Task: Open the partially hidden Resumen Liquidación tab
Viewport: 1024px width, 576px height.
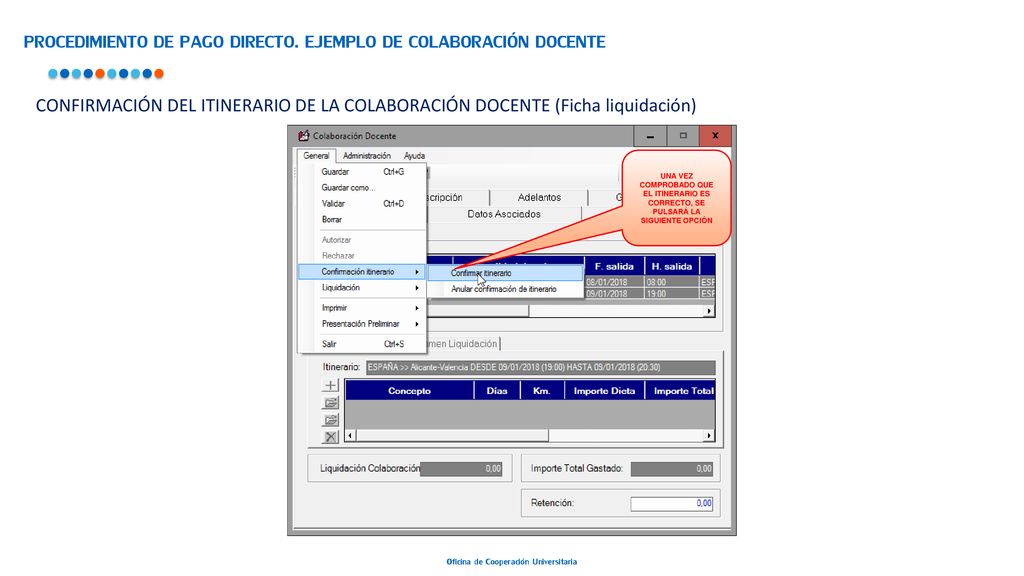Action: tap(463, 344)
